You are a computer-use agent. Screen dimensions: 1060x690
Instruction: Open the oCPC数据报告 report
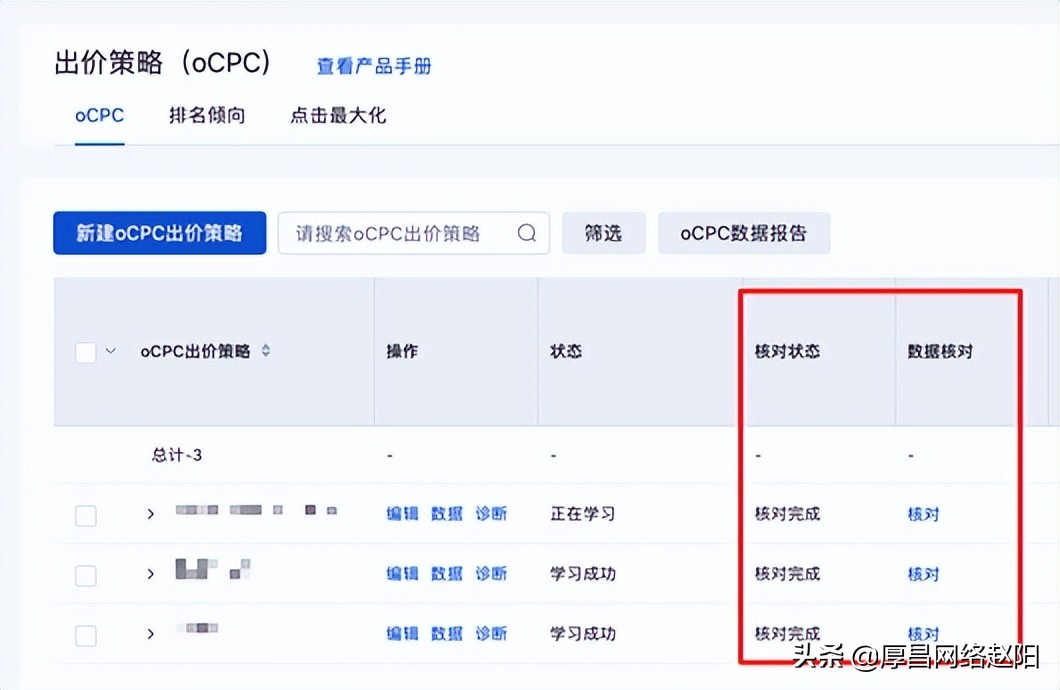[744, 232]
